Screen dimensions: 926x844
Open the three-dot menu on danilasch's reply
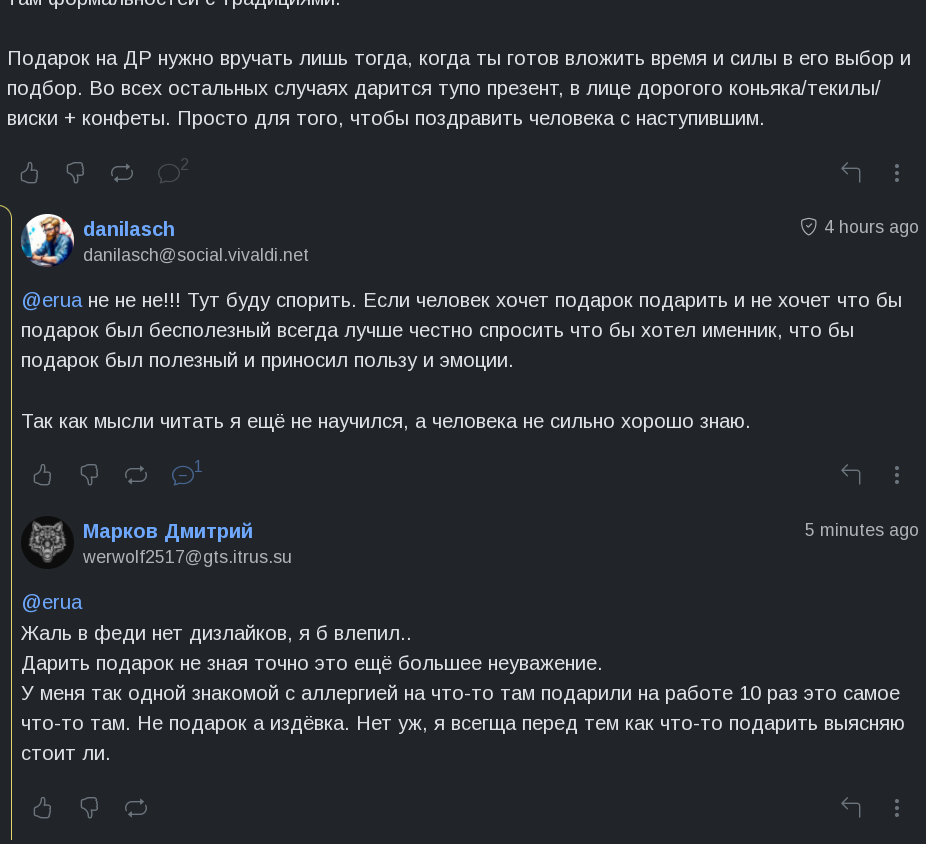click(897, 475)
